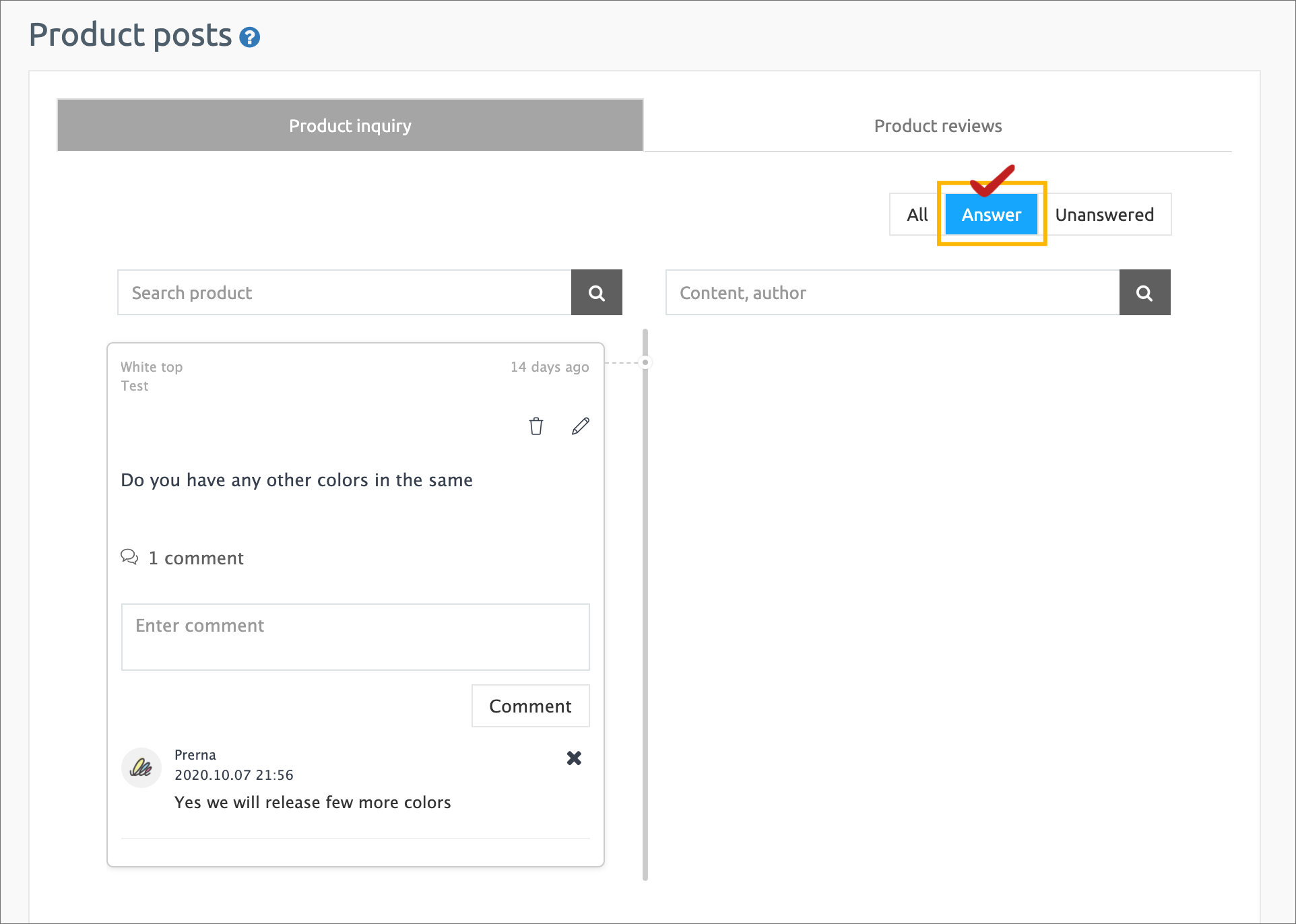Select the Answer filter
The height and width of the screenshot is (924, 1296).
coord(991,215)
